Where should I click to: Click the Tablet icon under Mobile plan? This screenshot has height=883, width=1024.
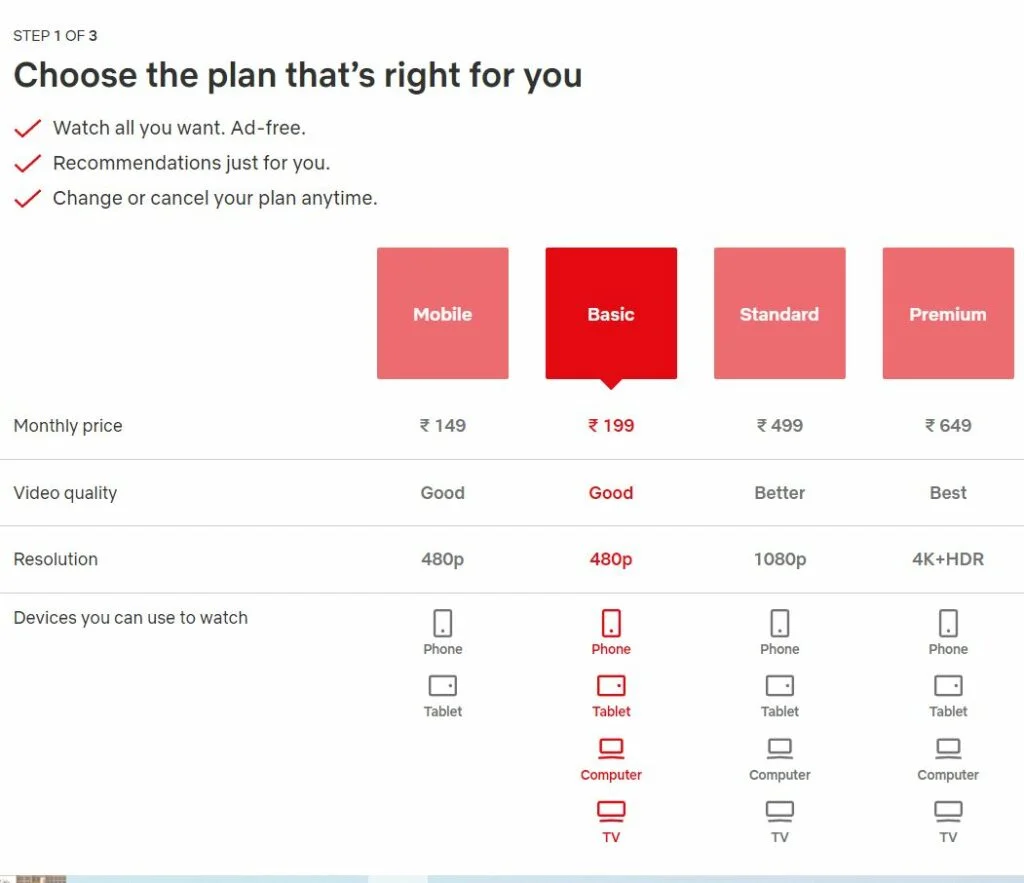[x=443, y=686]
